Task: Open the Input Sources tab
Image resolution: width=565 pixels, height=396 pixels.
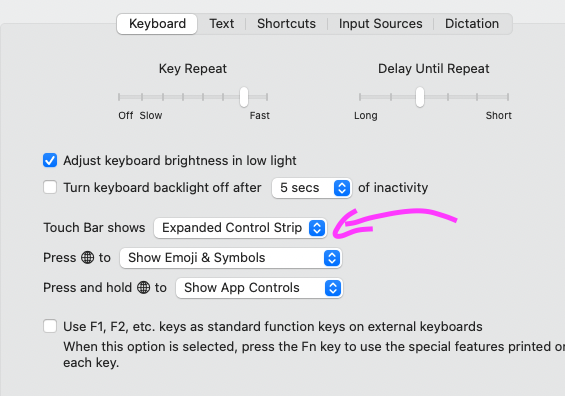Action: 381,24
